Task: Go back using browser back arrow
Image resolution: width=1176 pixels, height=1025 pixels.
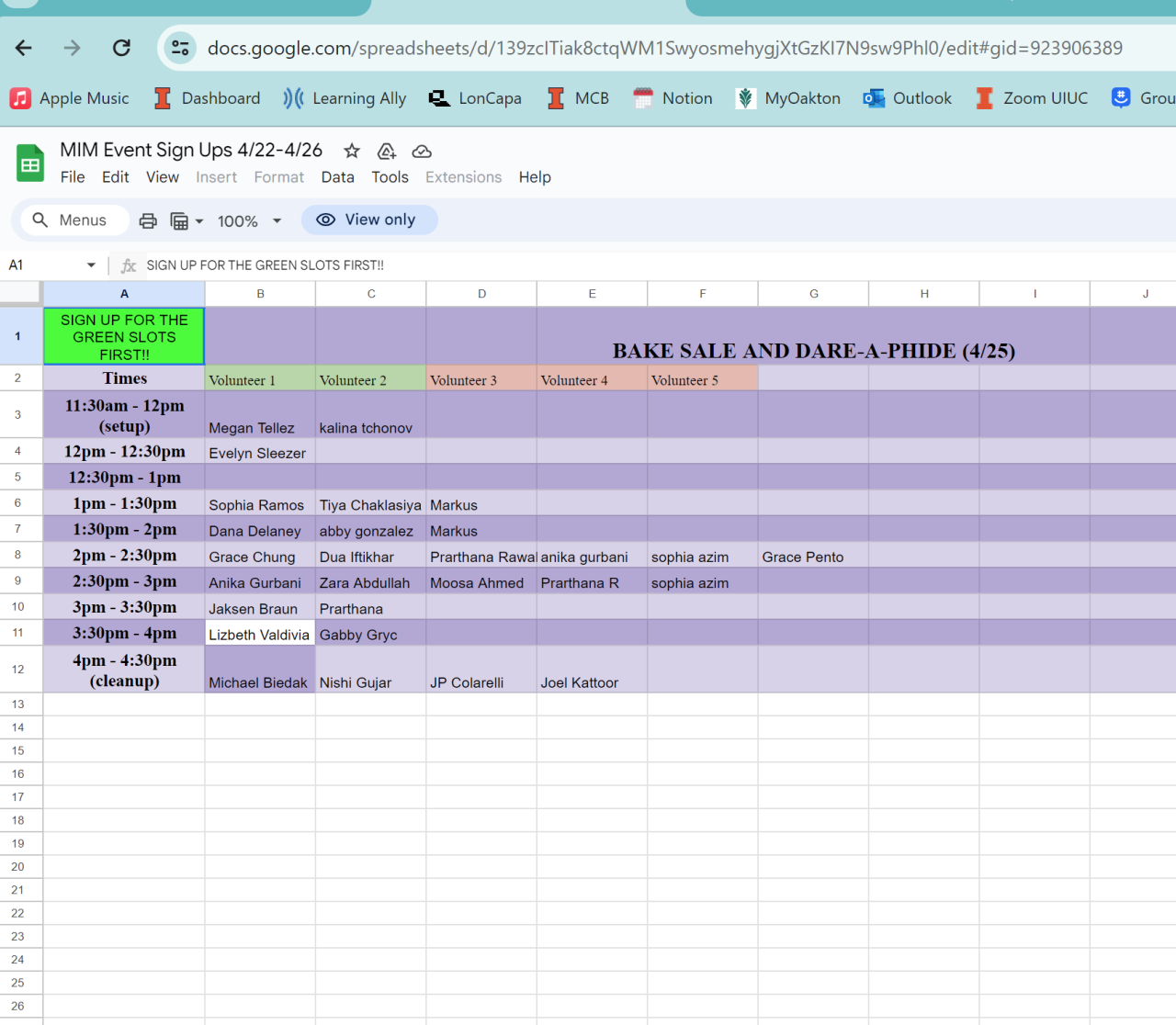Action: coord(24,48)
